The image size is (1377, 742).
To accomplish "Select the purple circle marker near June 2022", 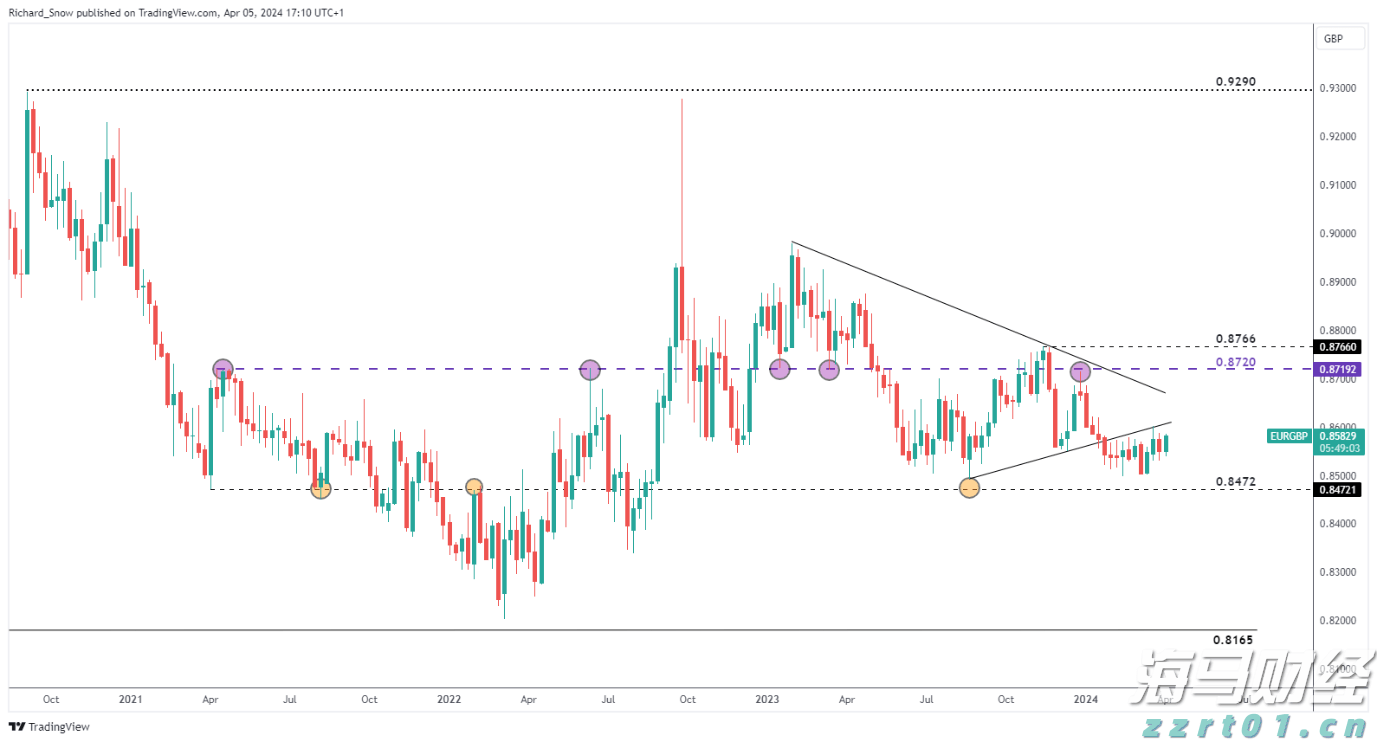I will point(590,370).
